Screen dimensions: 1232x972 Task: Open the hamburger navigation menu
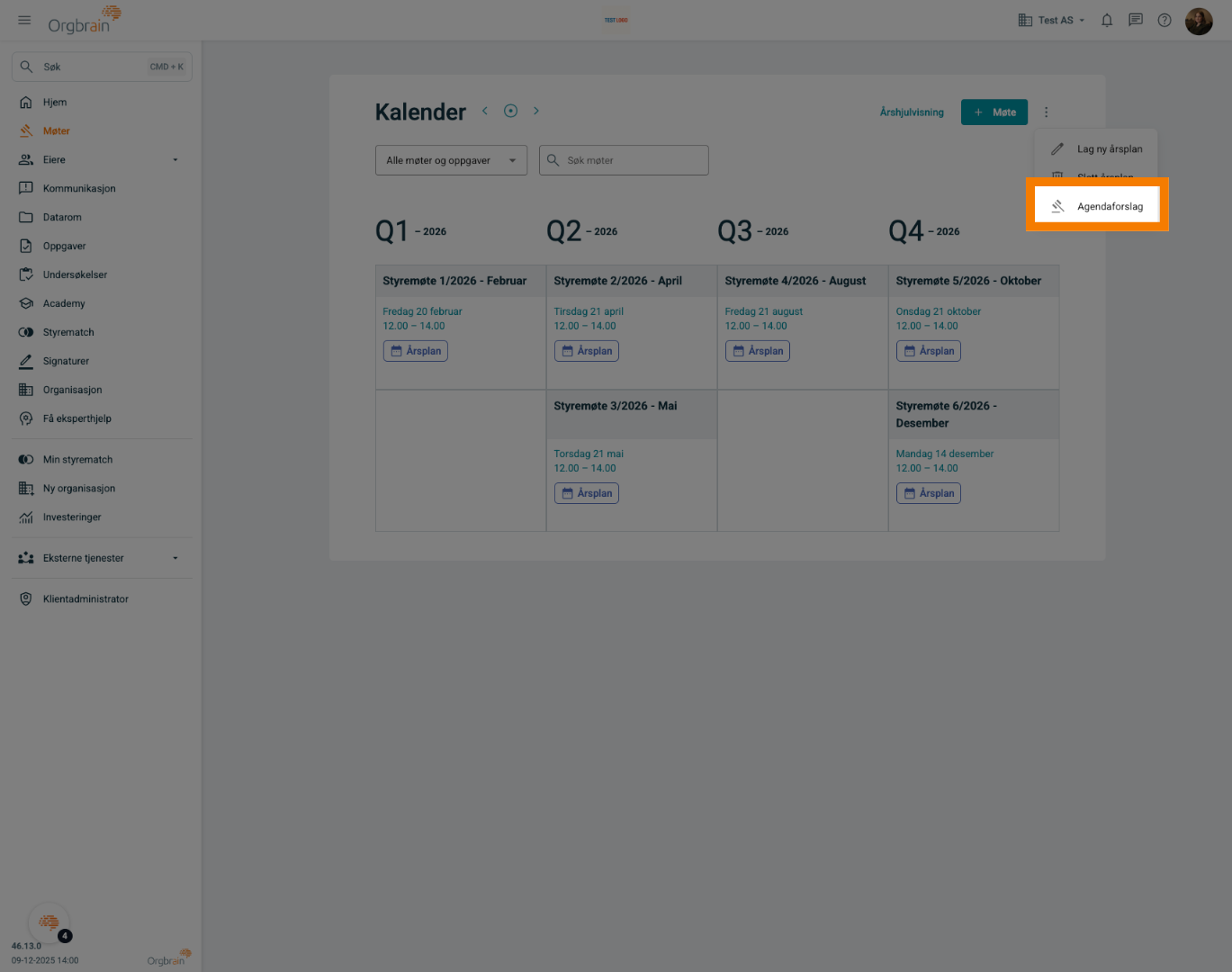[x=24, y=20]
